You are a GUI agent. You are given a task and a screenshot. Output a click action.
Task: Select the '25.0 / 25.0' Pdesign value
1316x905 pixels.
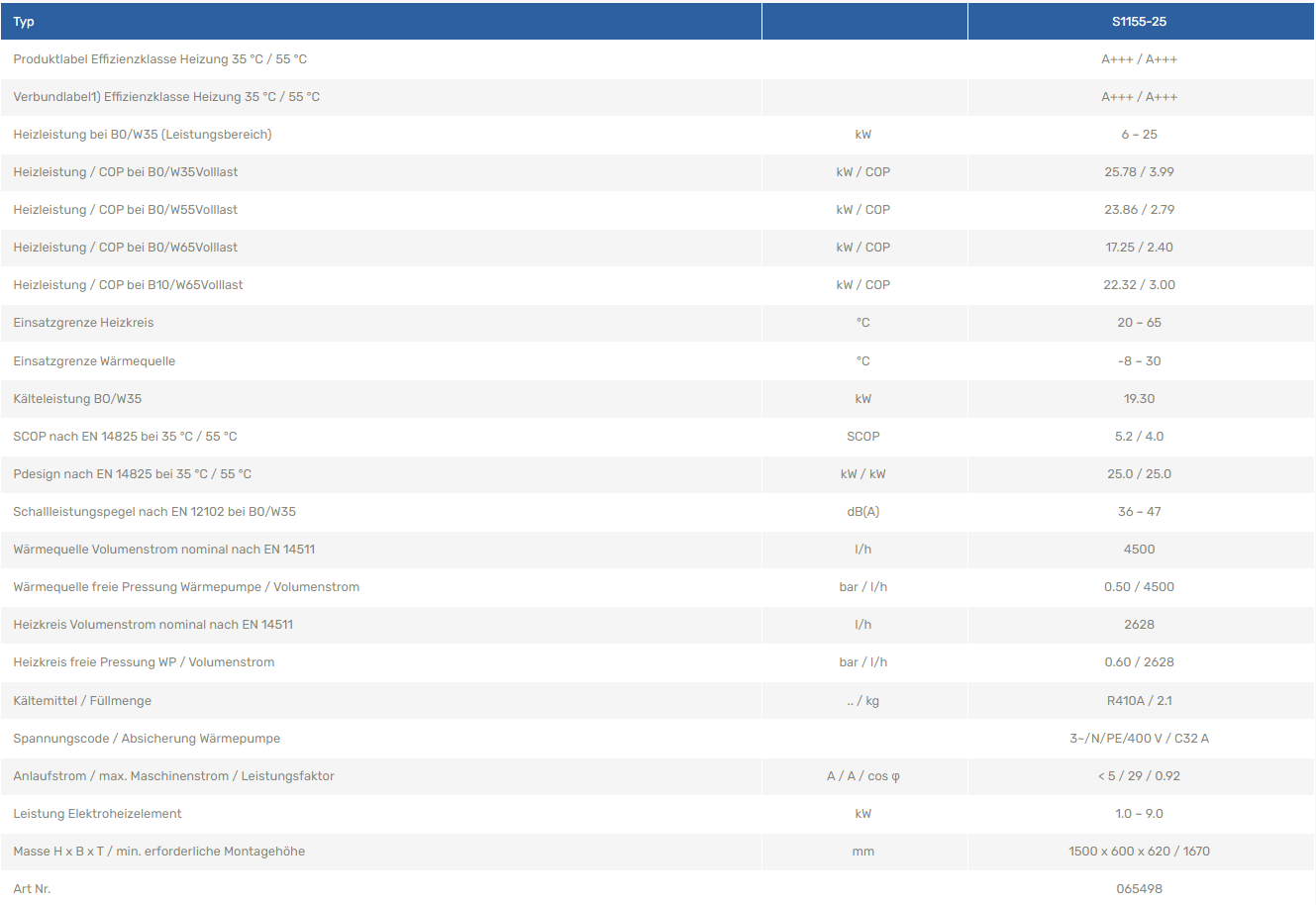pos(1139,474)
